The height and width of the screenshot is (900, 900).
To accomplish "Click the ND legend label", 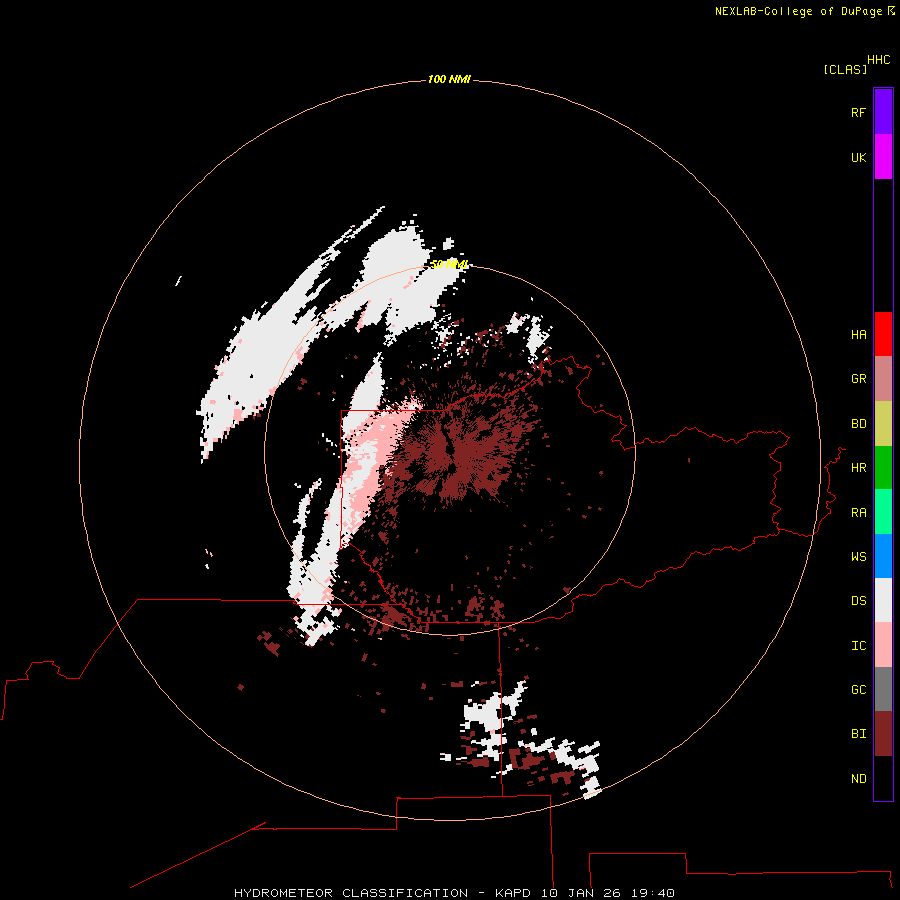I will [x=858, y=779].
